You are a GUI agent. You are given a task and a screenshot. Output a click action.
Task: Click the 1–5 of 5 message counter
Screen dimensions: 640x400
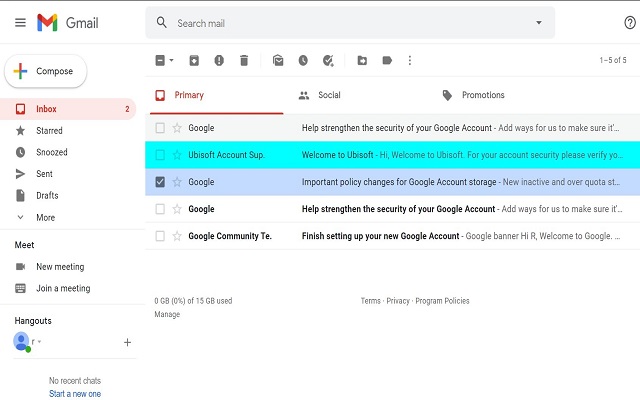(613, 60)
